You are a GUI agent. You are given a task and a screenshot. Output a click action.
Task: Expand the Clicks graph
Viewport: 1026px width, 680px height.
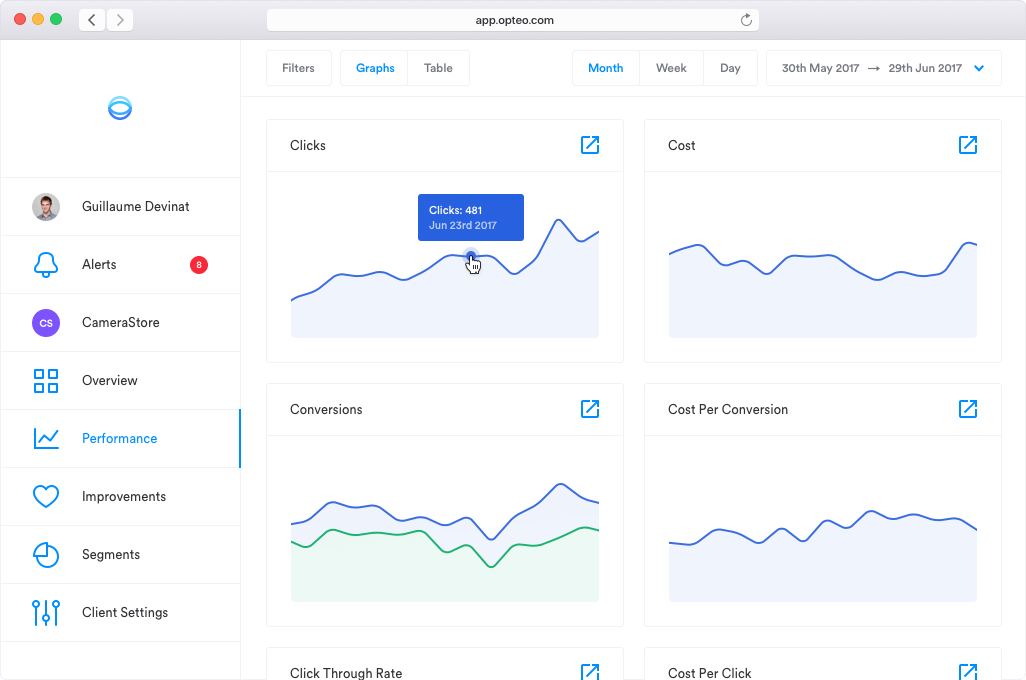pyautogui.click(x=590, y=145)
